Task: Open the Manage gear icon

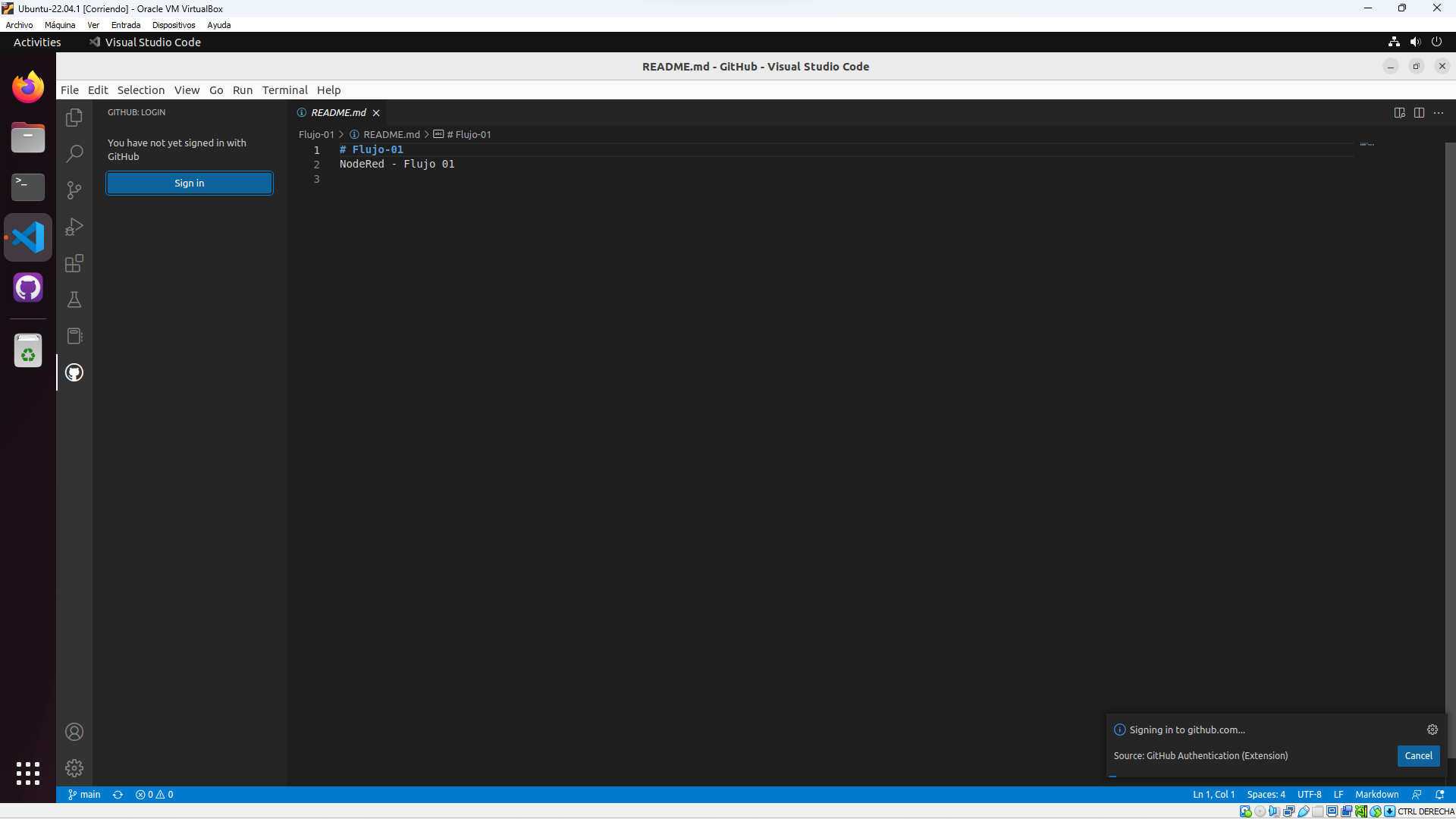Action: point(74,768)
